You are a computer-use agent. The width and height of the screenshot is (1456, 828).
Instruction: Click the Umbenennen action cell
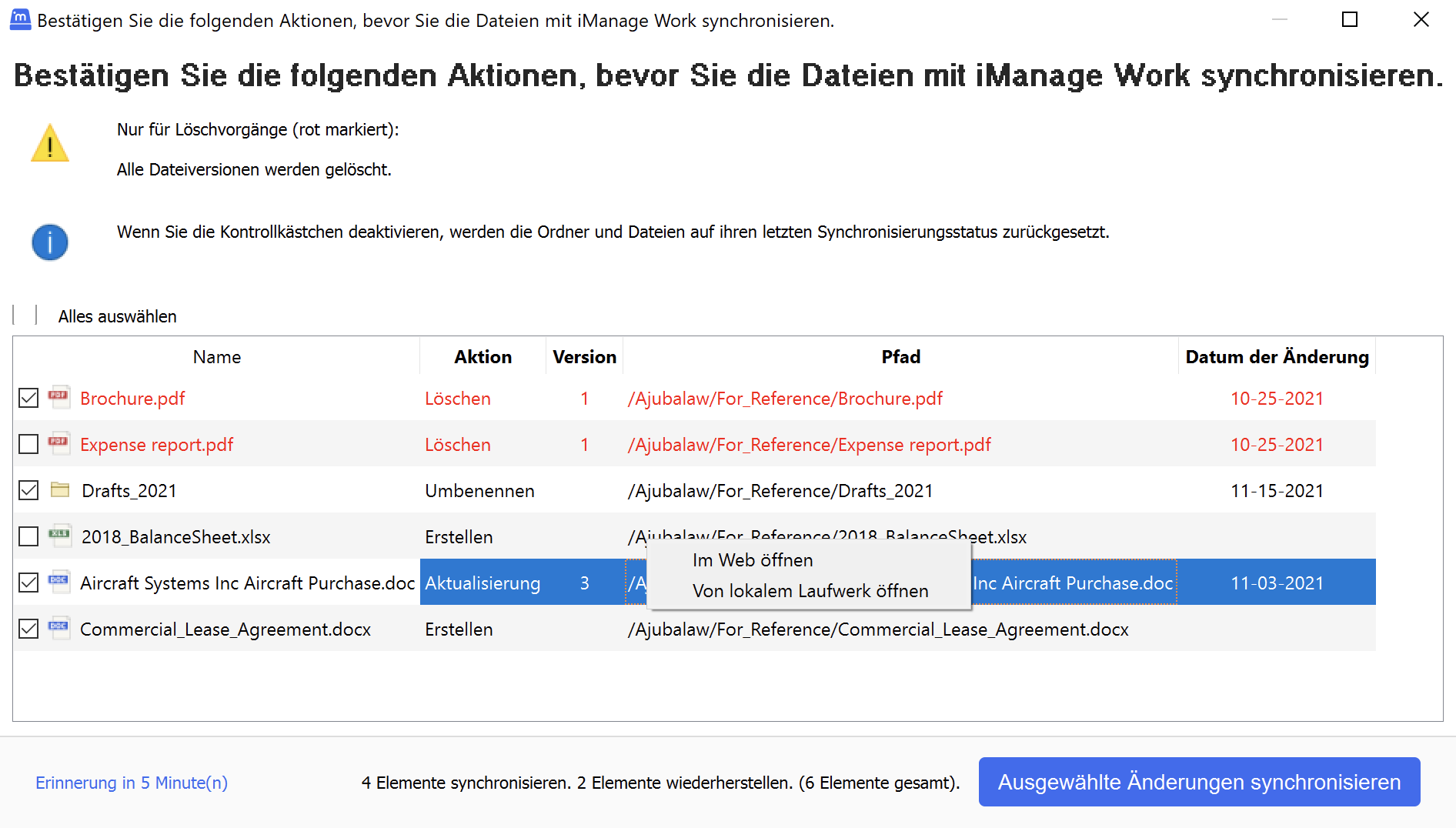(479, 491)
